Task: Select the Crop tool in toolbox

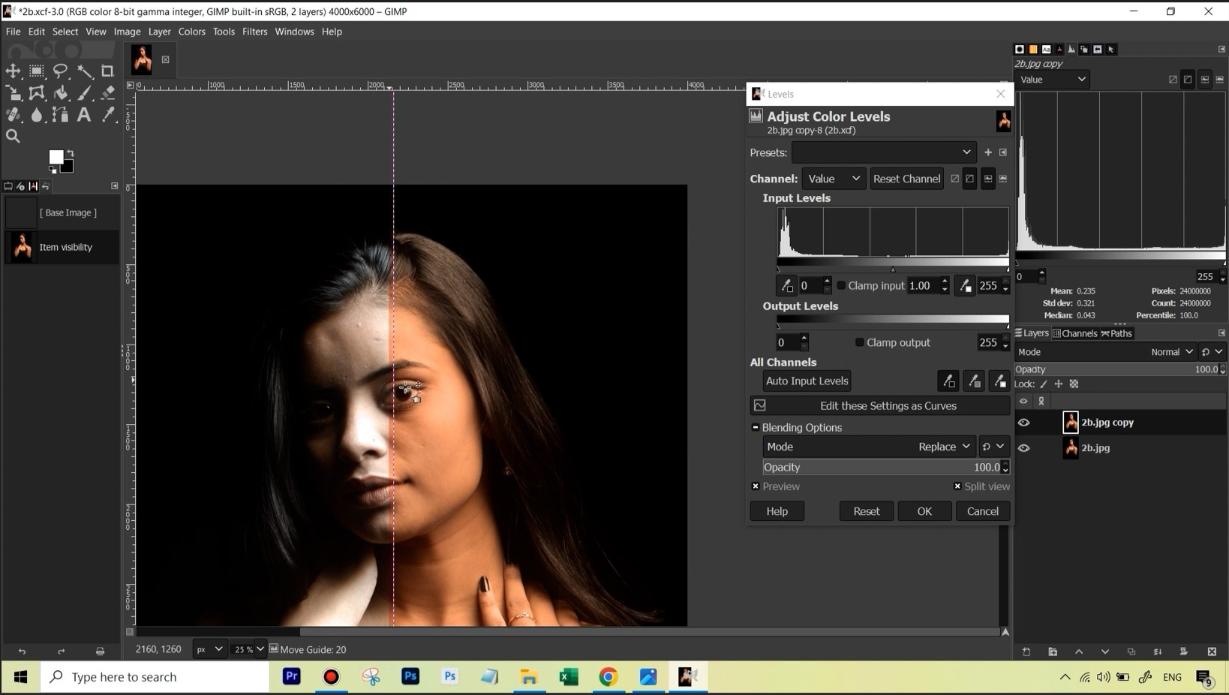Action: (108, 71)
